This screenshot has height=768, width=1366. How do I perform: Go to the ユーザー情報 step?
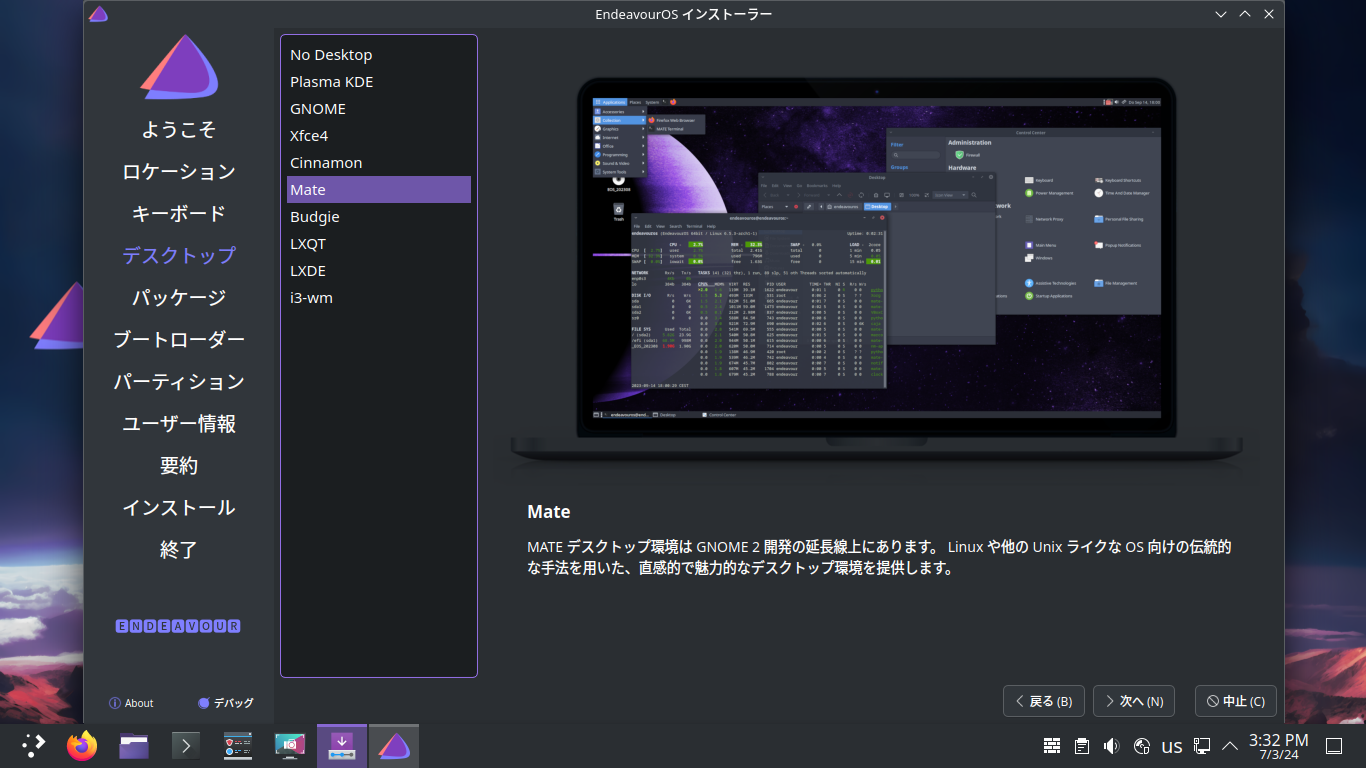coord(179,424)
